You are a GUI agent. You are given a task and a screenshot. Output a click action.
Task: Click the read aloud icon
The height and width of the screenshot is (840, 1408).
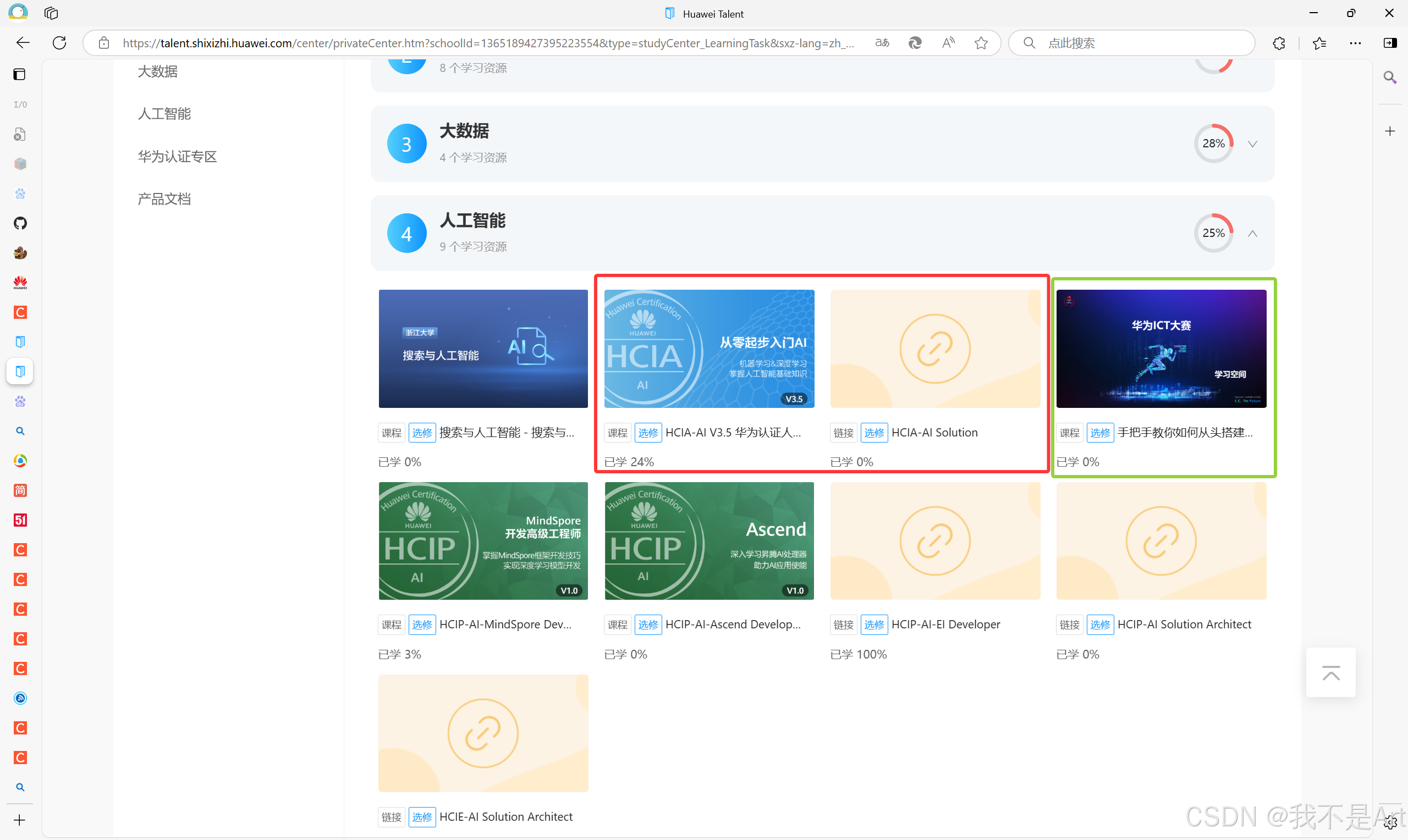pos(948,43)
